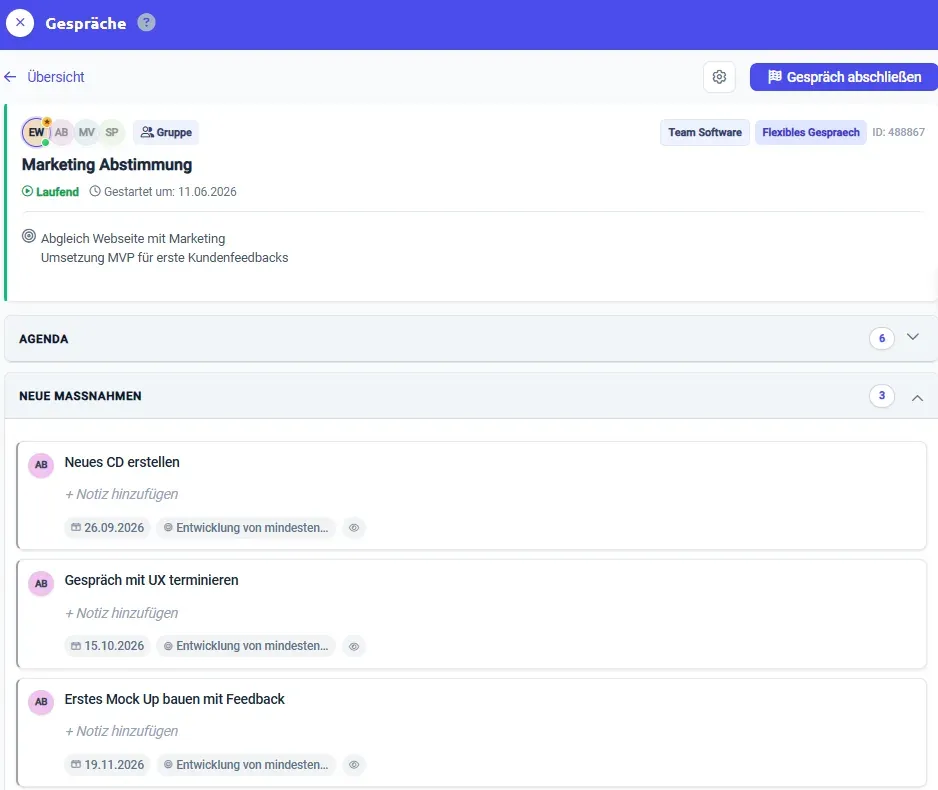Select the EW participant avatar

pyautogui.click(x=36, y=132)
